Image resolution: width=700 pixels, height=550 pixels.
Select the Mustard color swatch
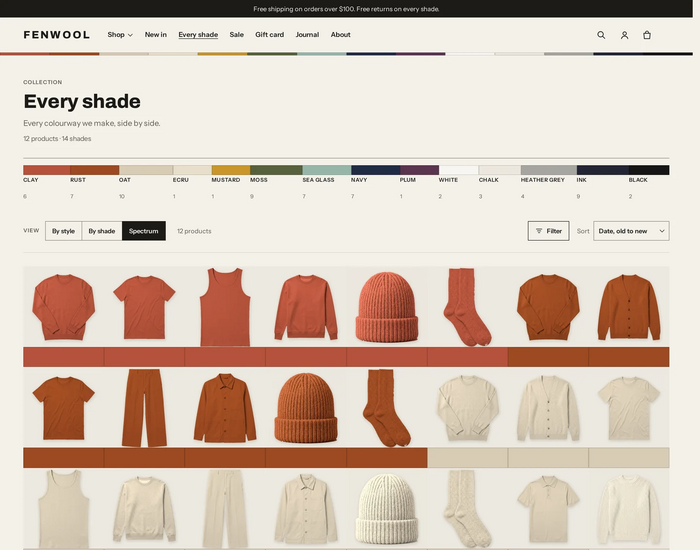pyautogui.click(x=231, y=170)
